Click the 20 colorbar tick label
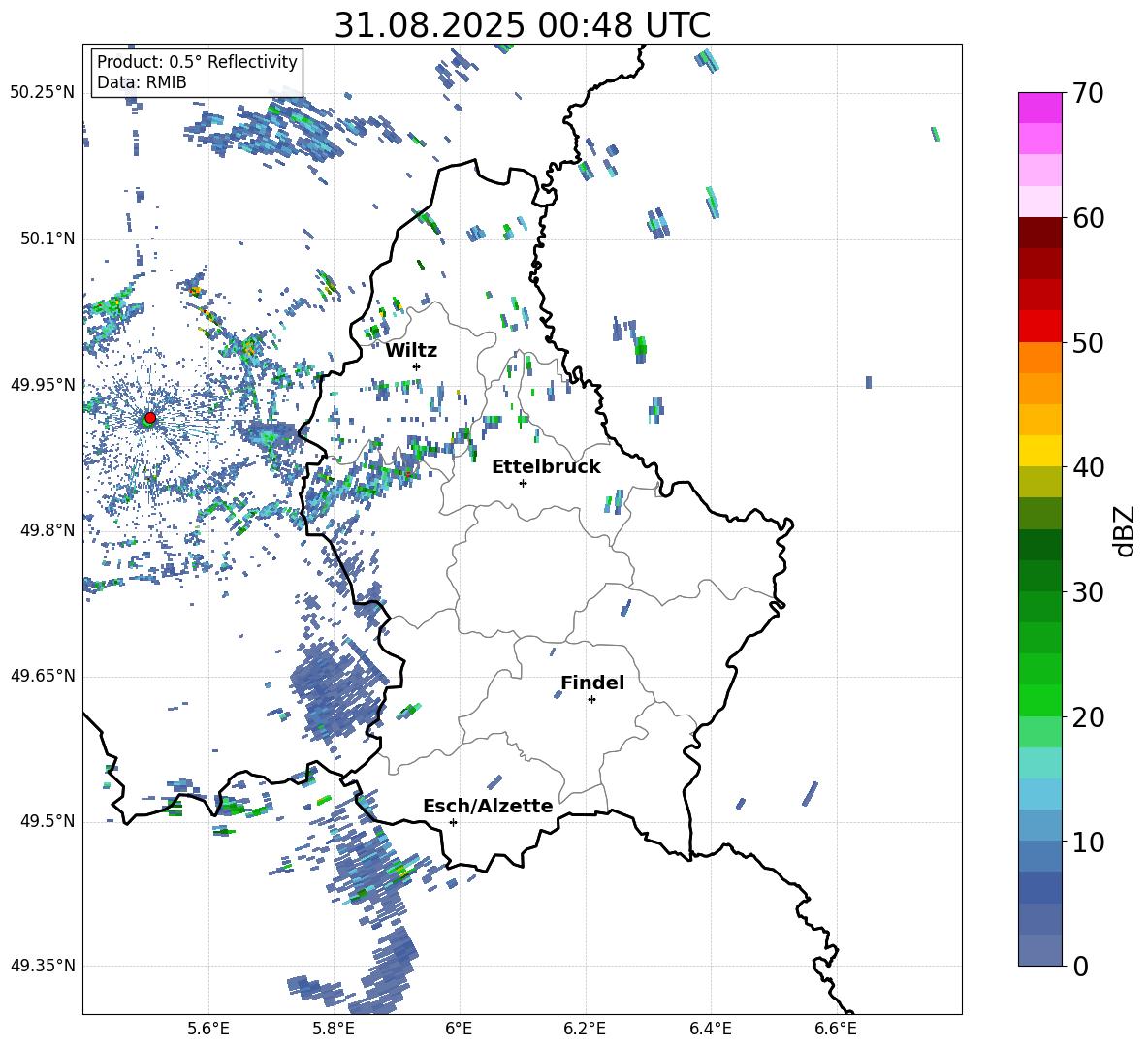The width and height of the screenshot is (1148, 1048). (x=1088, y=717)
